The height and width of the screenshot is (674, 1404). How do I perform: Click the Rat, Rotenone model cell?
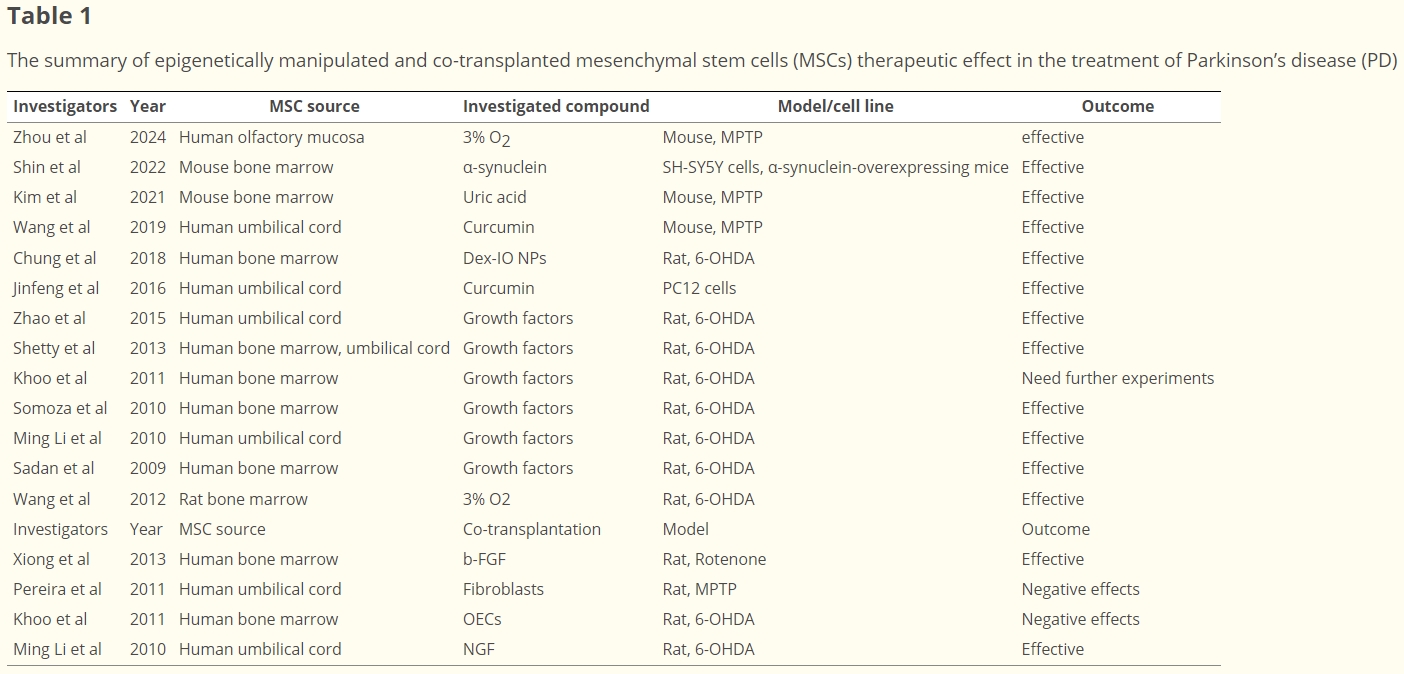pyautogui.click(x=714, y=559)
